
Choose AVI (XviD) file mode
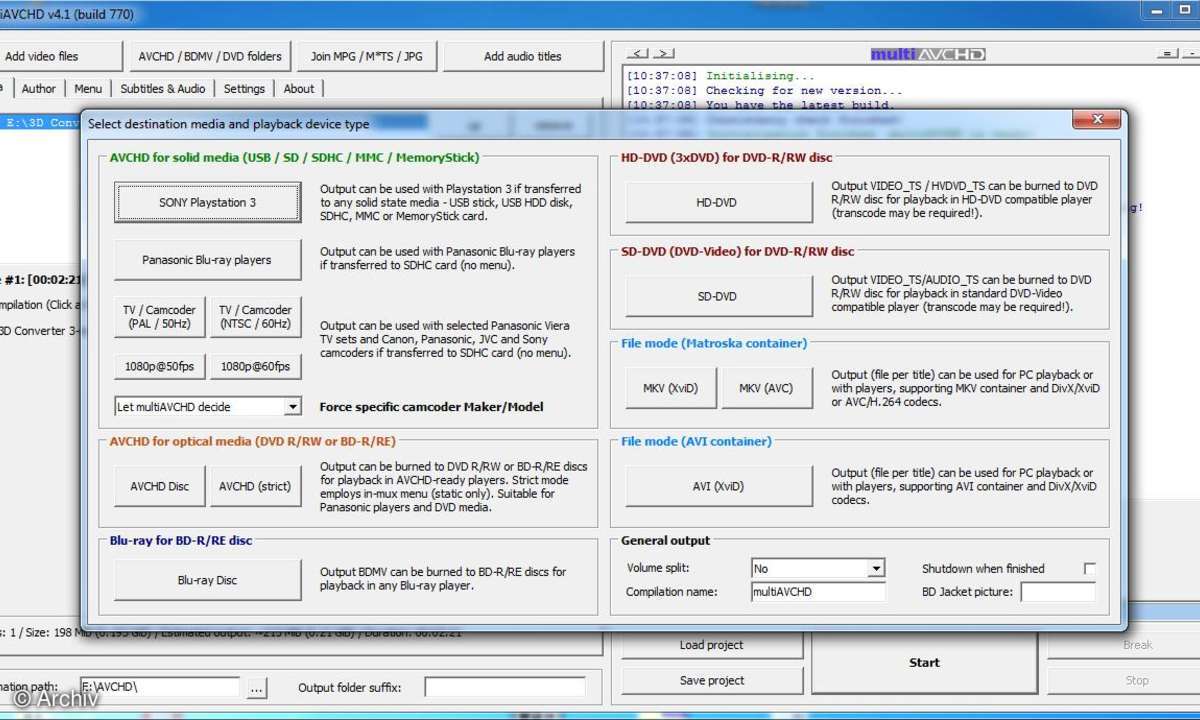point(719,486)
